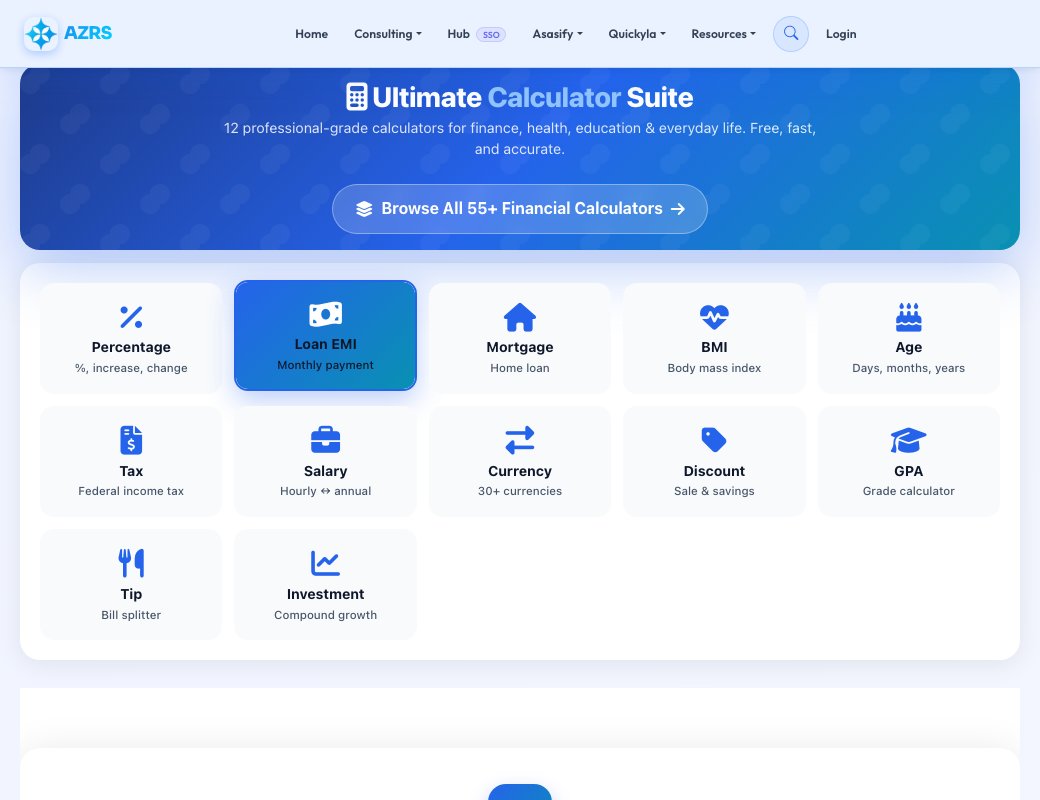1040x800 pixels.
Task: Open the search magnifier icon
Action: (791, 33)
